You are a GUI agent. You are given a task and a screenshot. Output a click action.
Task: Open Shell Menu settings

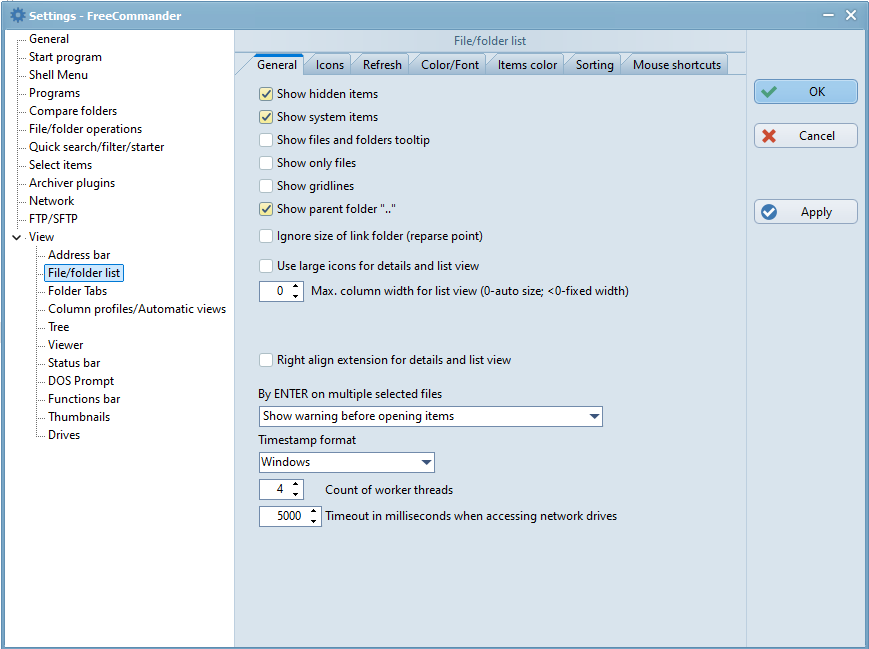pos(58,75)
